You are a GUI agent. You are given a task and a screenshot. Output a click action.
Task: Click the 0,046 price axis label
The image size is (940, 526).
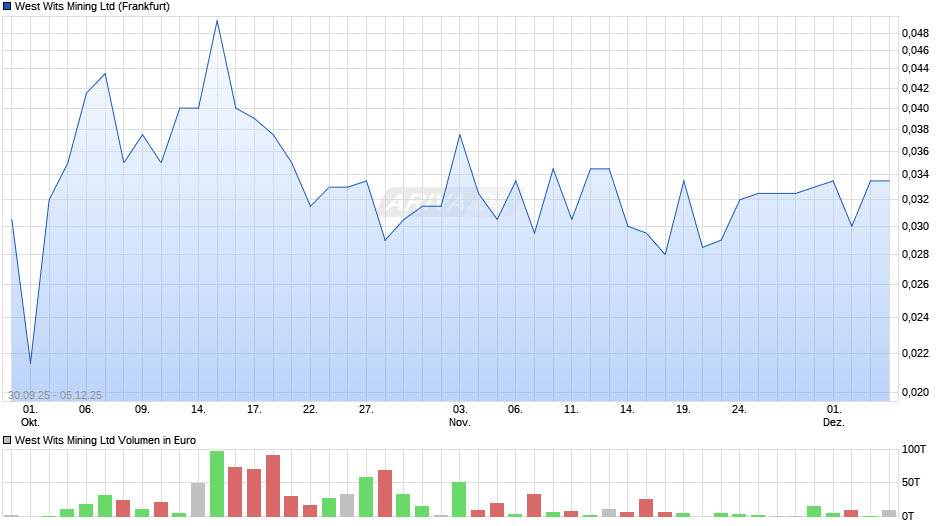[915, 50]
